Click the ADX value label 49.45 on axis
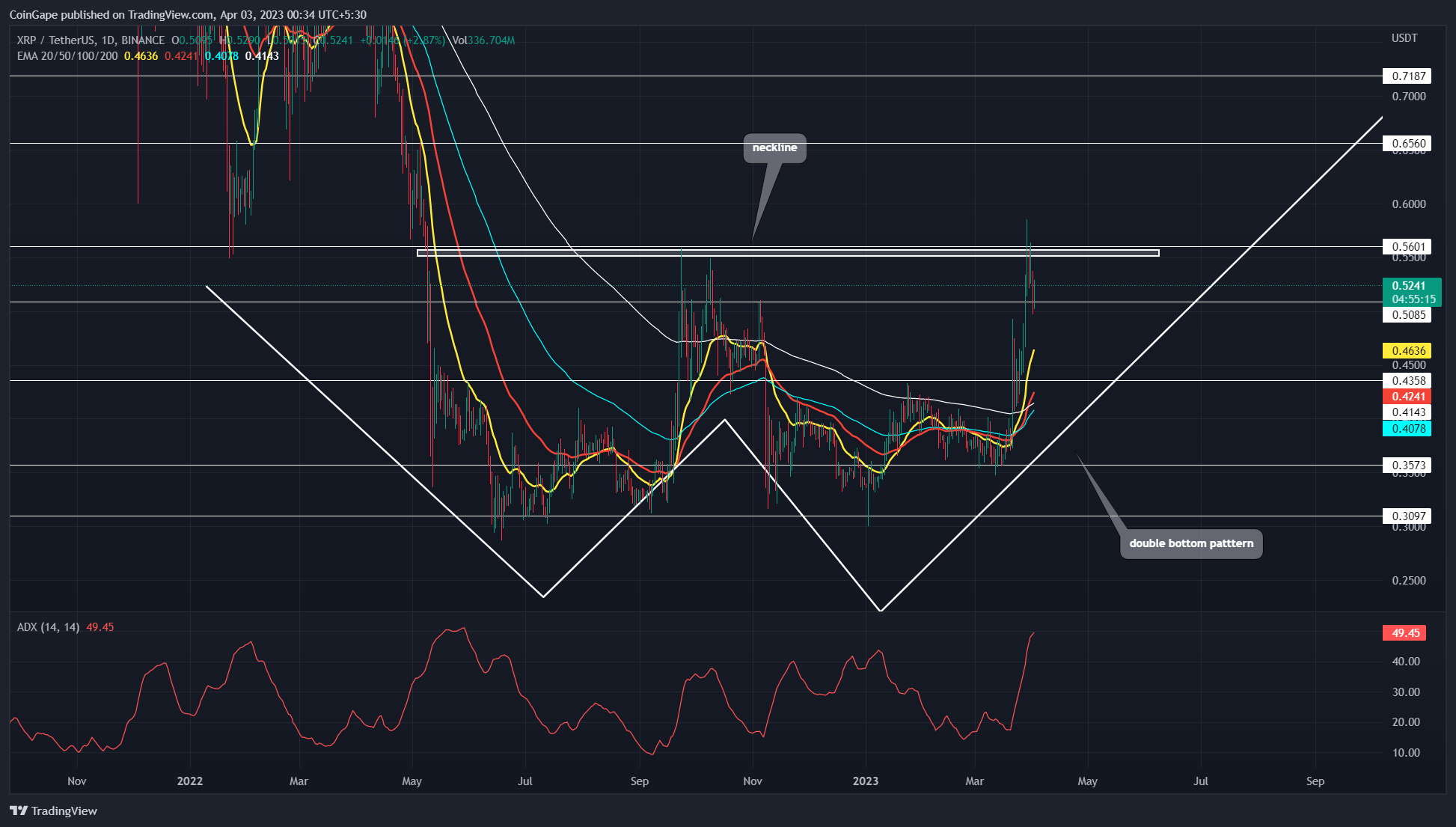1456x827 pixels. [x=1404, y=633]
